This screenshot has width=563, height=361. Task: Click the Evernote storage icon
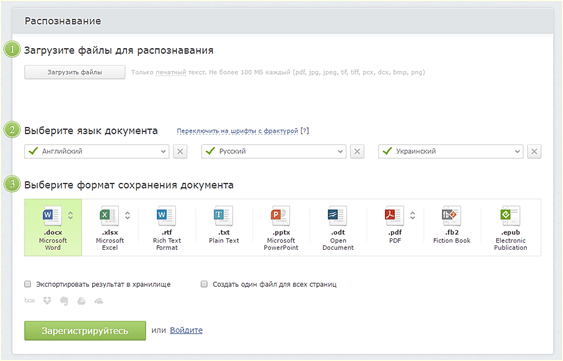pos(64,301)
